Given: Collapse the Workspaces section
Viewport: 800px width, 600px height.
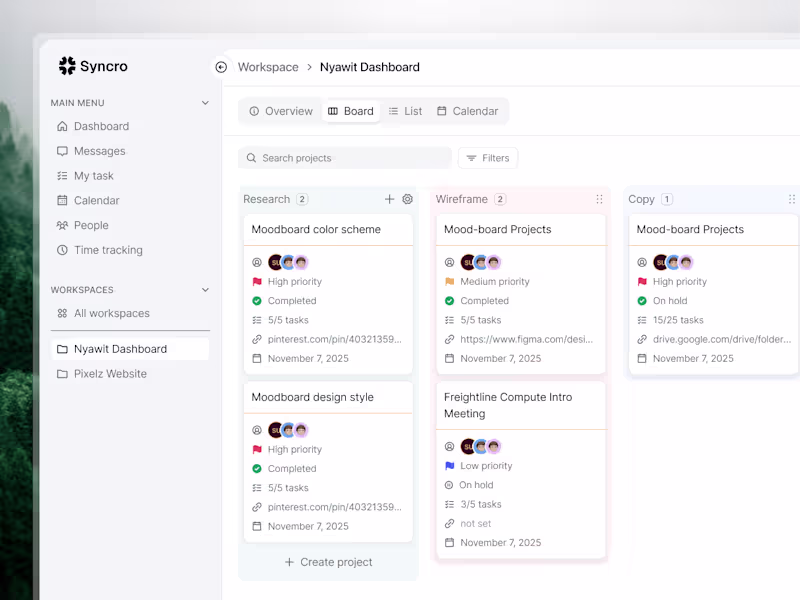Looking at the screenshot, I should click(x=205, y=290).
